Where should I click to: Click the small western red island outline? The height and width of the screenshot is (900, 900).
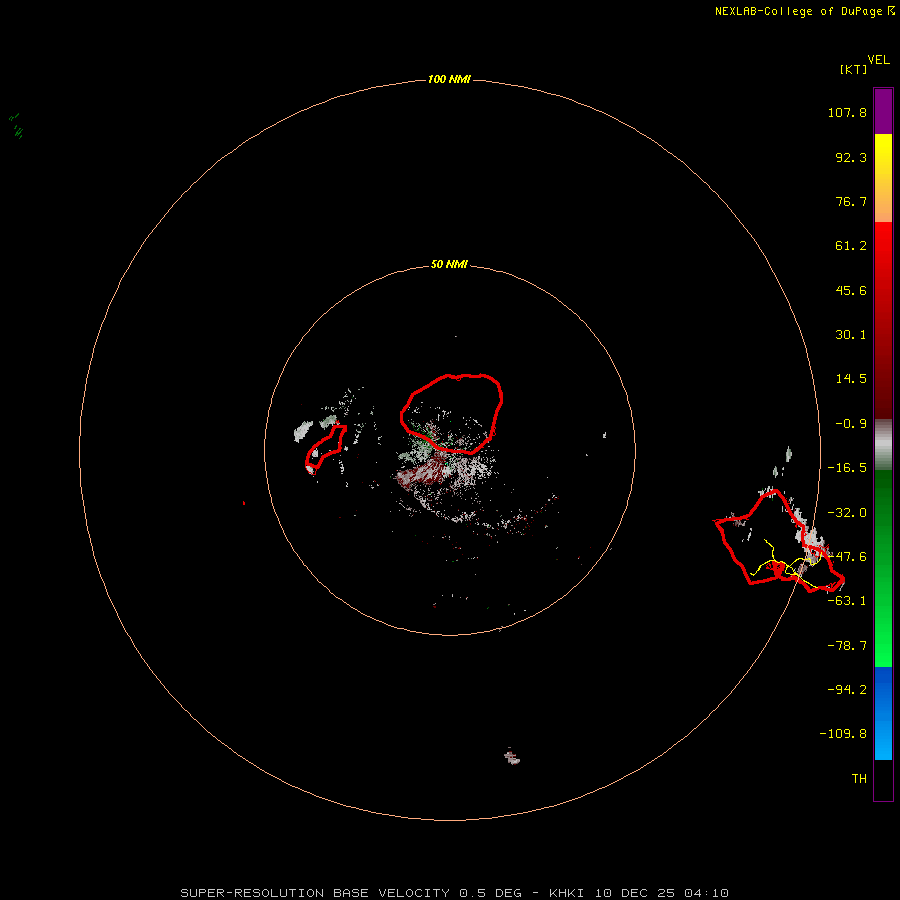[x=326, y=449]
